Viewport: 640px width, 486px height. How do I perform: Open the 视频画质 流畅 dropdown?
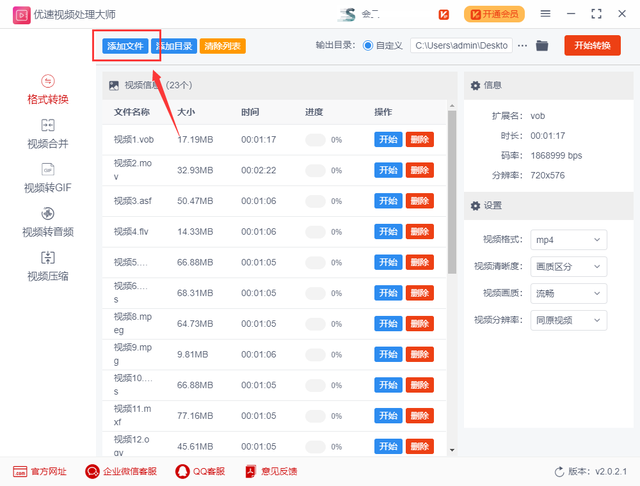point(569,293)
